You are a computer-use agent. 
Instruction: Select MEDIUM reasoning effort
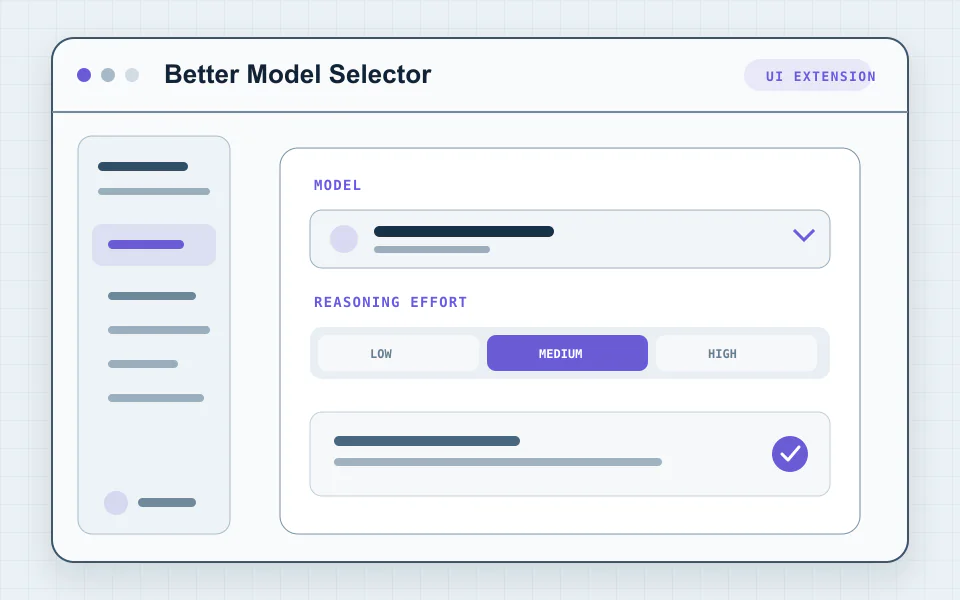(x=567, y=353)
